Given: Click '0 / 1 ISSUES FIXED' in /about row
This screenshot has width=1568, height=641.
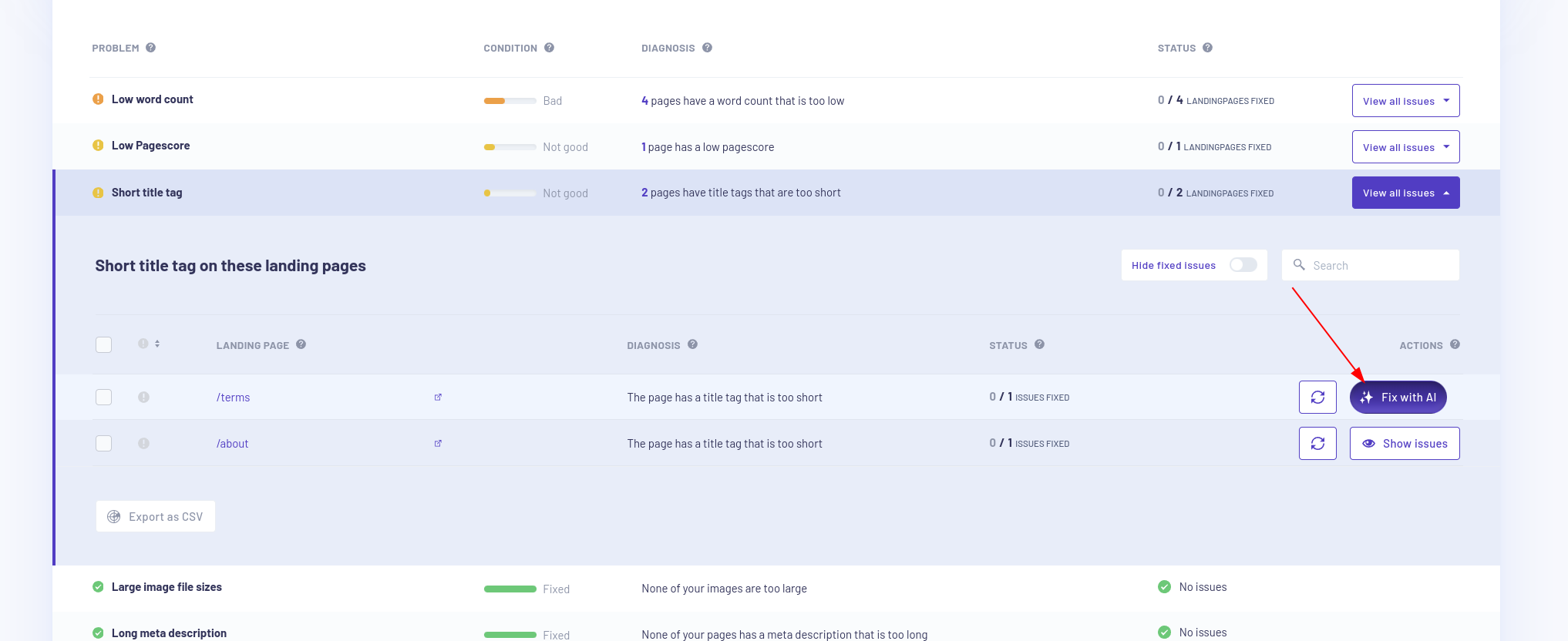Looking at the screenshot, I should tap(1029, 443).
